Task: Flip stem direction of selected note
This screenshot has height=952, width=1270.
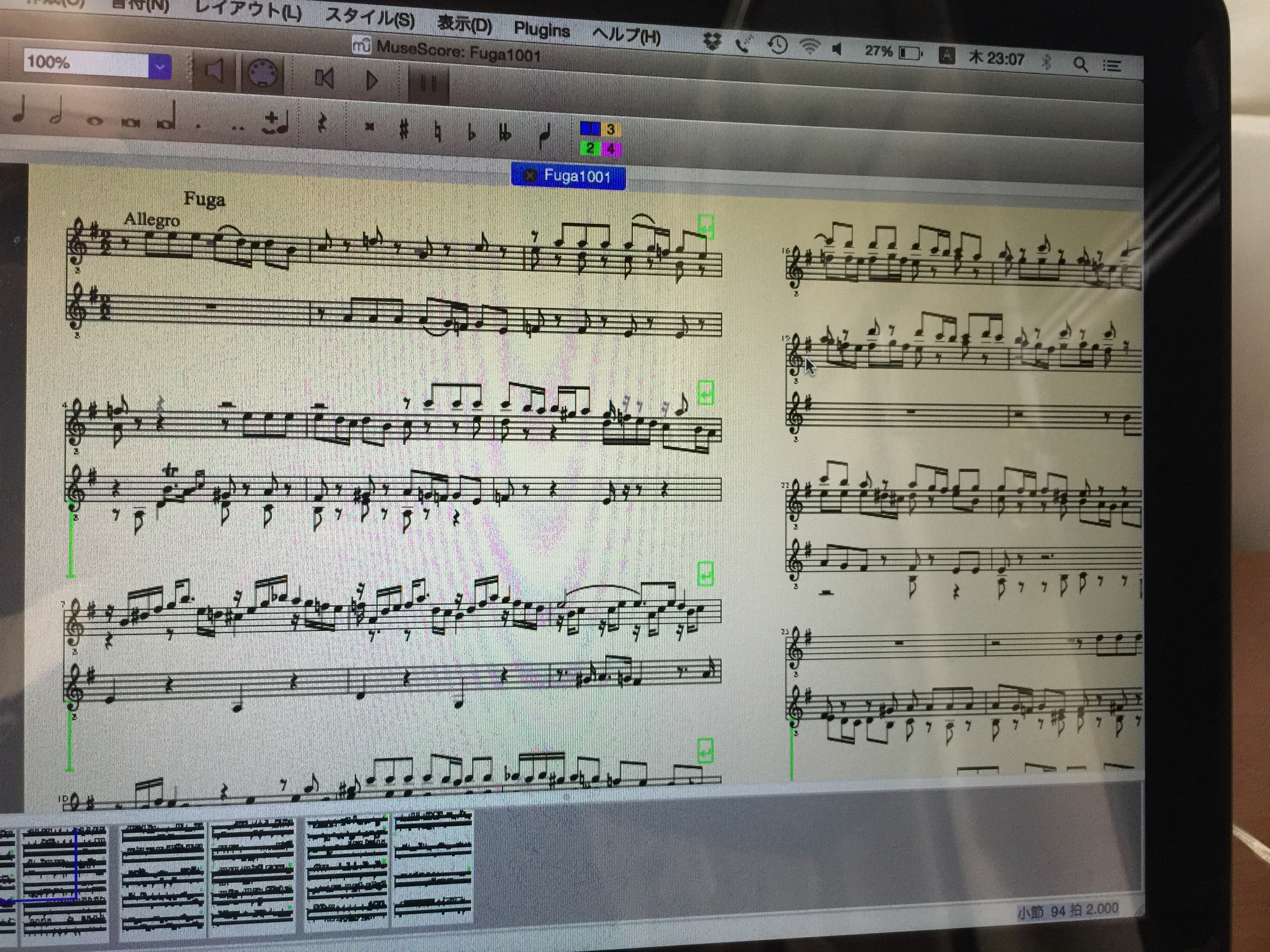Action: (544, 135)
